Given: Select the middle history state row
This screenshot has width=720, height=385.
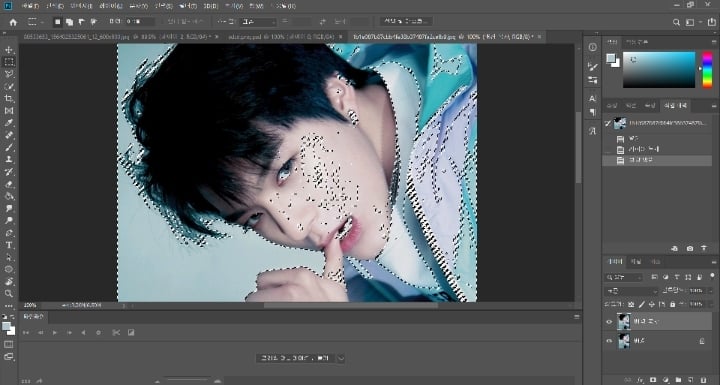Looking at the screenshot, I should [657, 149].
